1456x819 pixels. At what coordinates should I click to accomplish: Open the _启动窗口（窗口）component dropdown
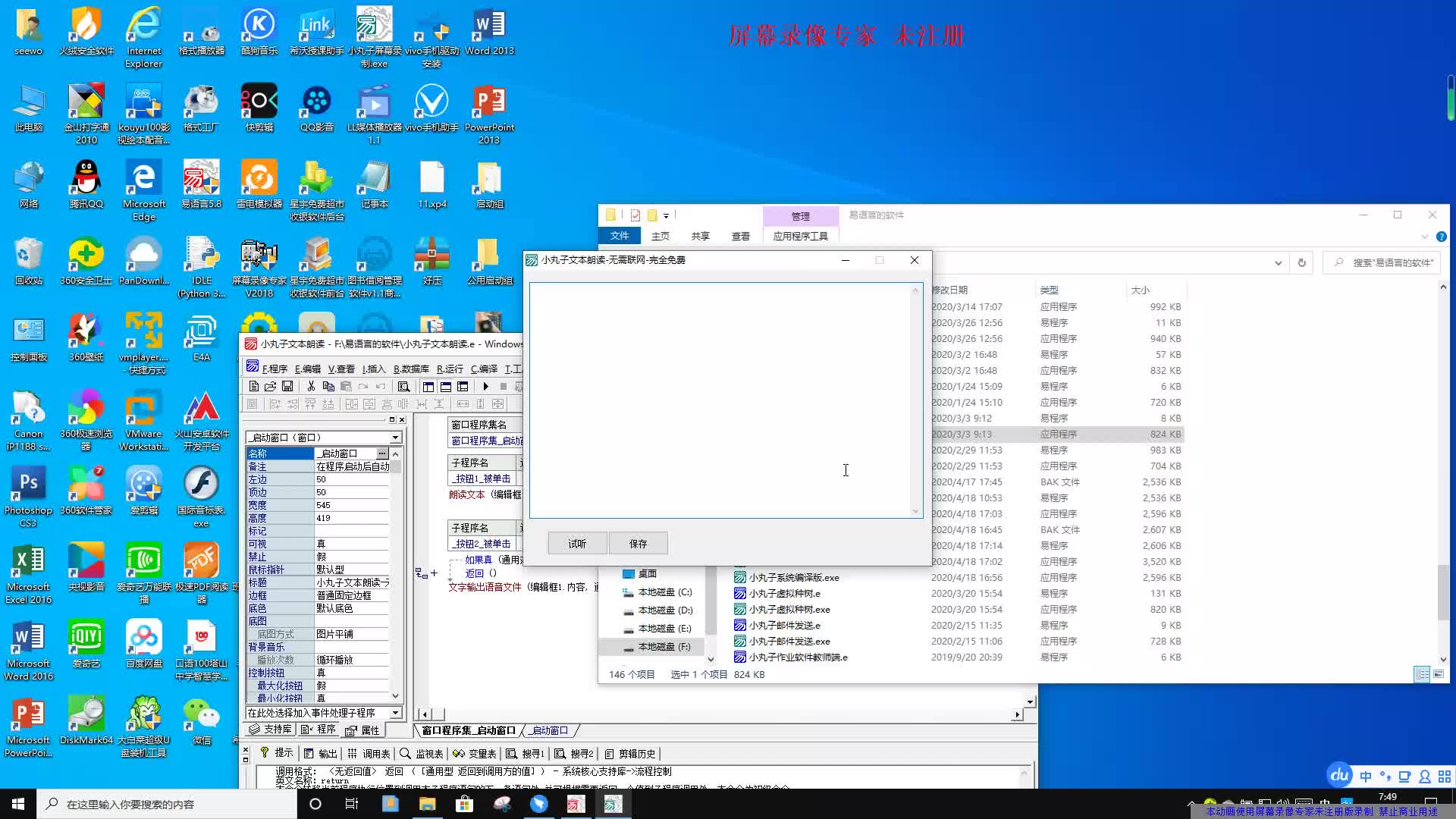pos(395,438)
